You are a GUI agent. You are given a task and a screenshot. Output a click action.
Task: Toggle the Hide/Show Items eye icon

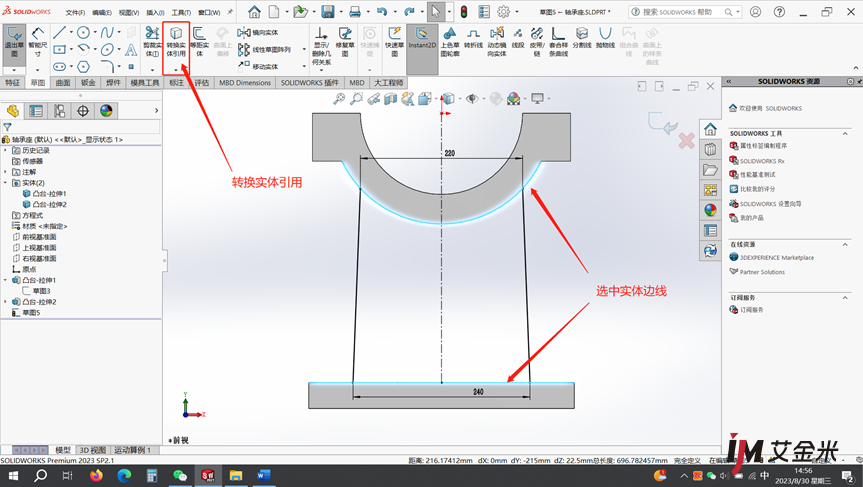pyautogui.click(x=471, y=99)
